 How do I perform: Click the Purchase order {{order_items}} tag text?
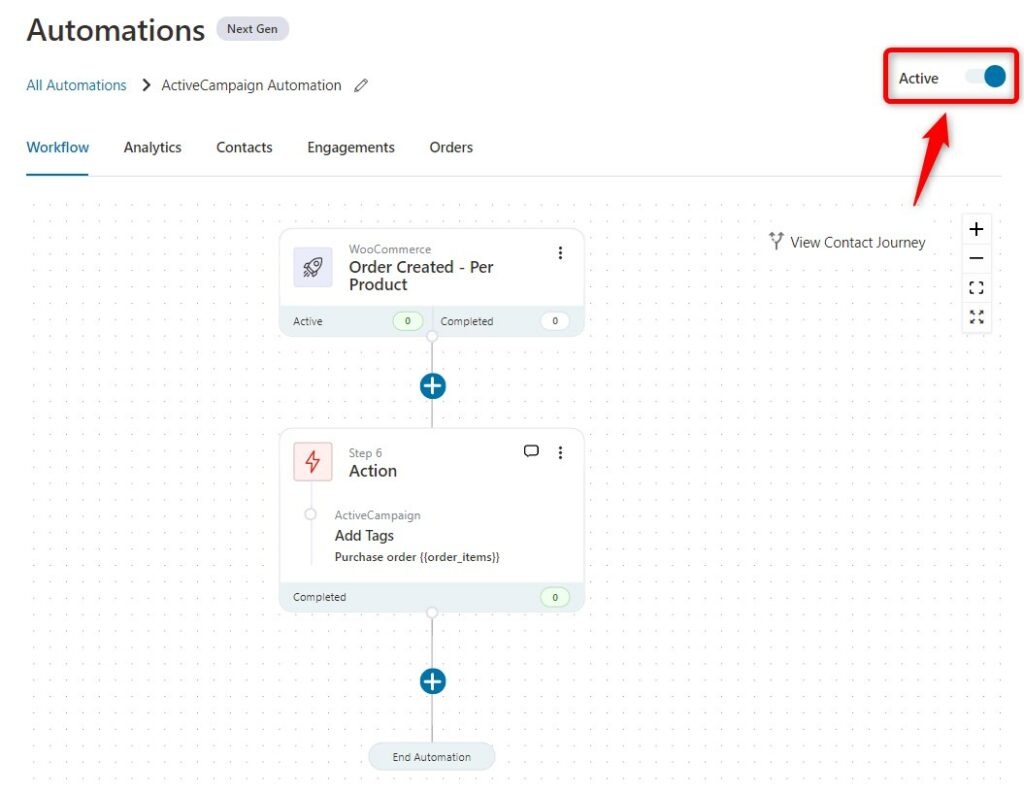tap(417, 557)
